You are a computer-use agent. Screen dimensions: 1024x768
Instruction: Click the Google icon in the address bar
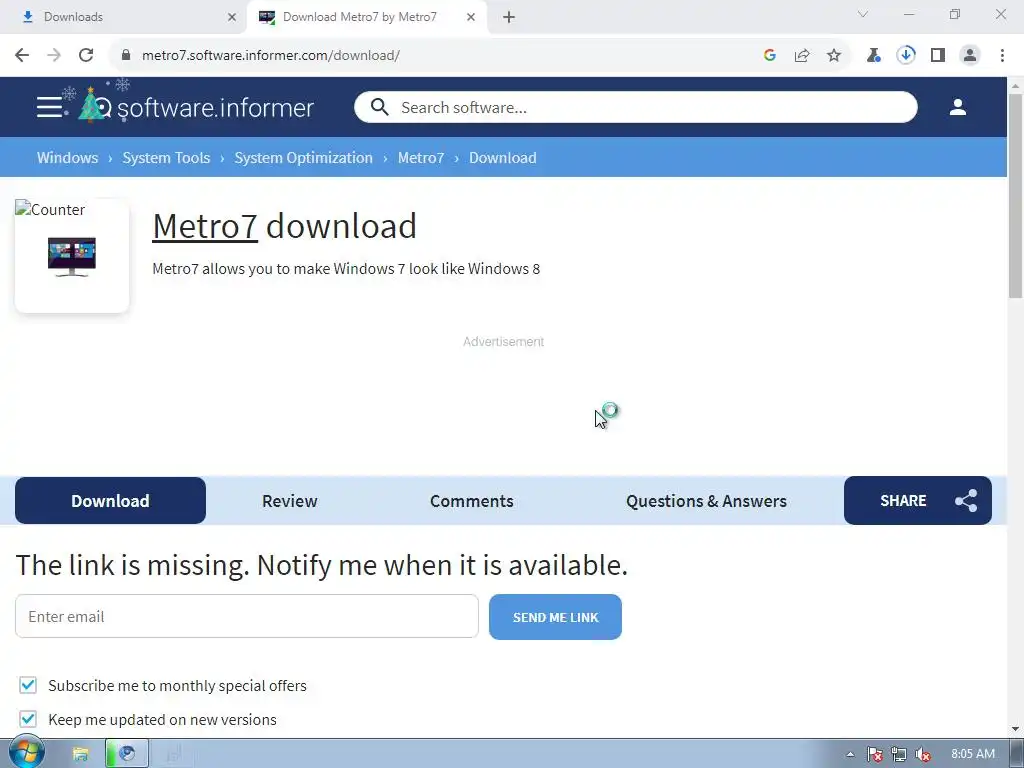click(770, 56)
